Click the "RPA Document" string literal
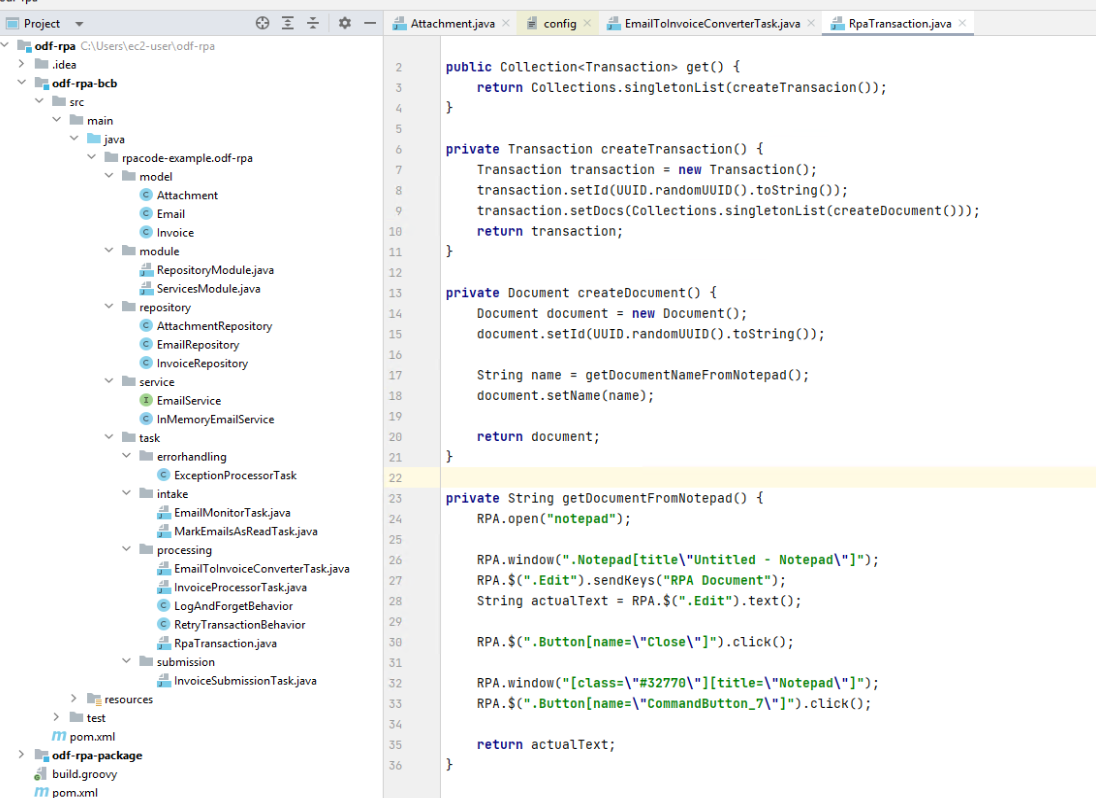Image resolution: width=1096 pixels, height=798 pixels. (717, 581)
